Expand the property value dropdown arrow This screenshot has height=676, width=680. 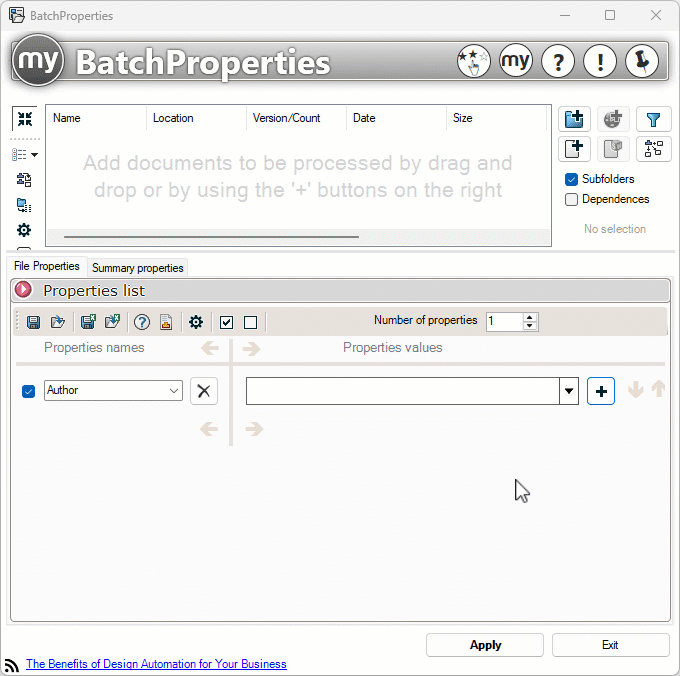click(x=569, y=391)
